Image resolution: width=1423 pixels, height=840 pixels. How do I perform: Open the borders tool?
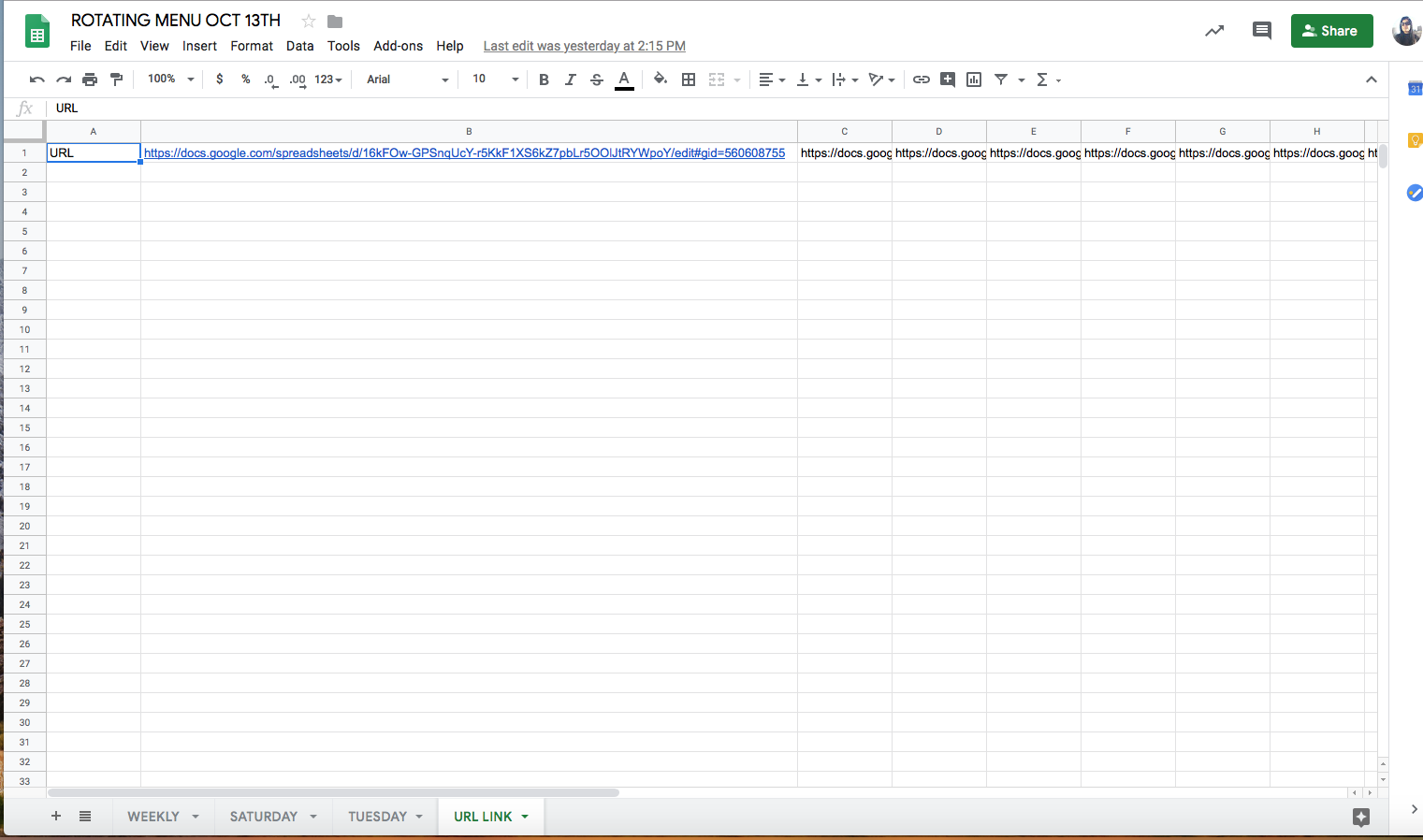(x=689, y=80)
